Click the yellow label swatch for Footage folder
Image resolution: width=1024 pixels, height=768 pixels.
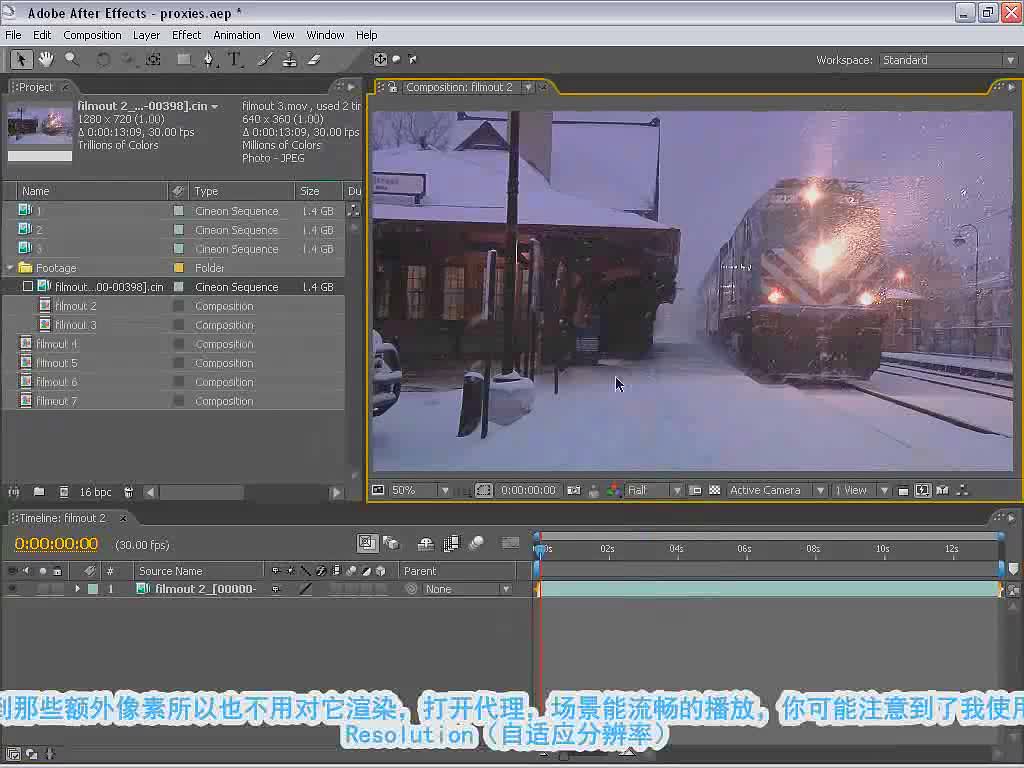tap(178, 268)
